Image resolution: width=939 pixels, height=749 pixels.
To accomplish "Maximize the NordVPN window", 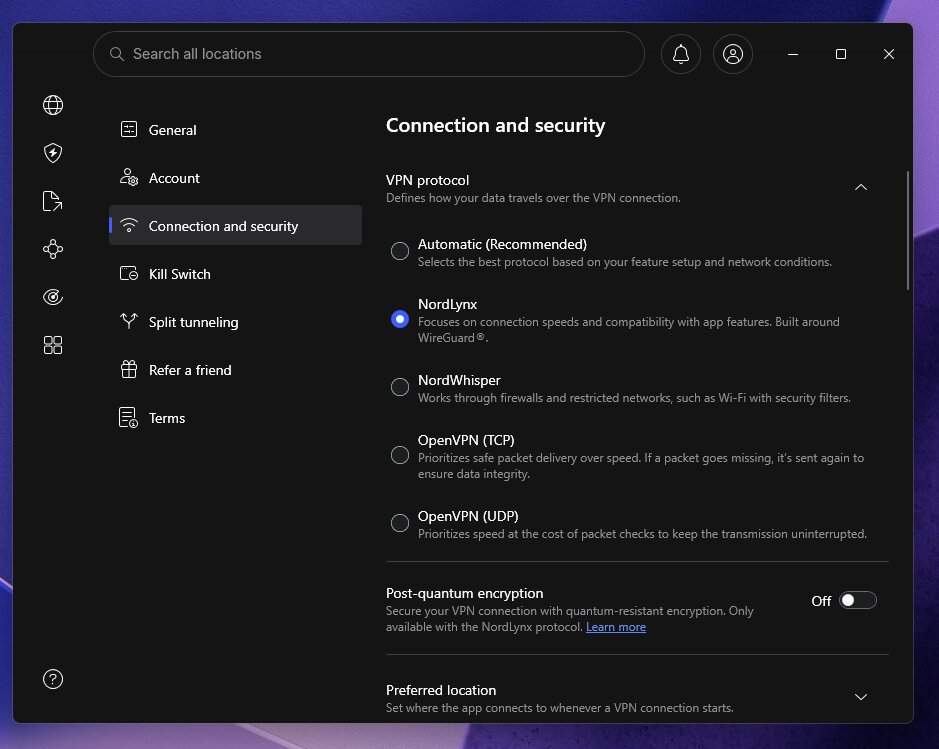I will pos(841,54).
